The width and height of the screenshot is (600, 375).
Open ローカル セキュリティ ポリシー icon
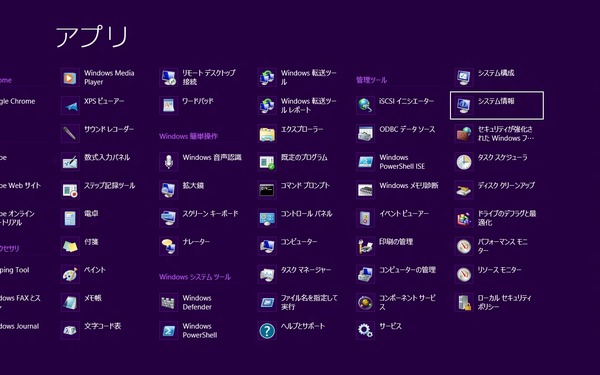click(x=464, y=303)
